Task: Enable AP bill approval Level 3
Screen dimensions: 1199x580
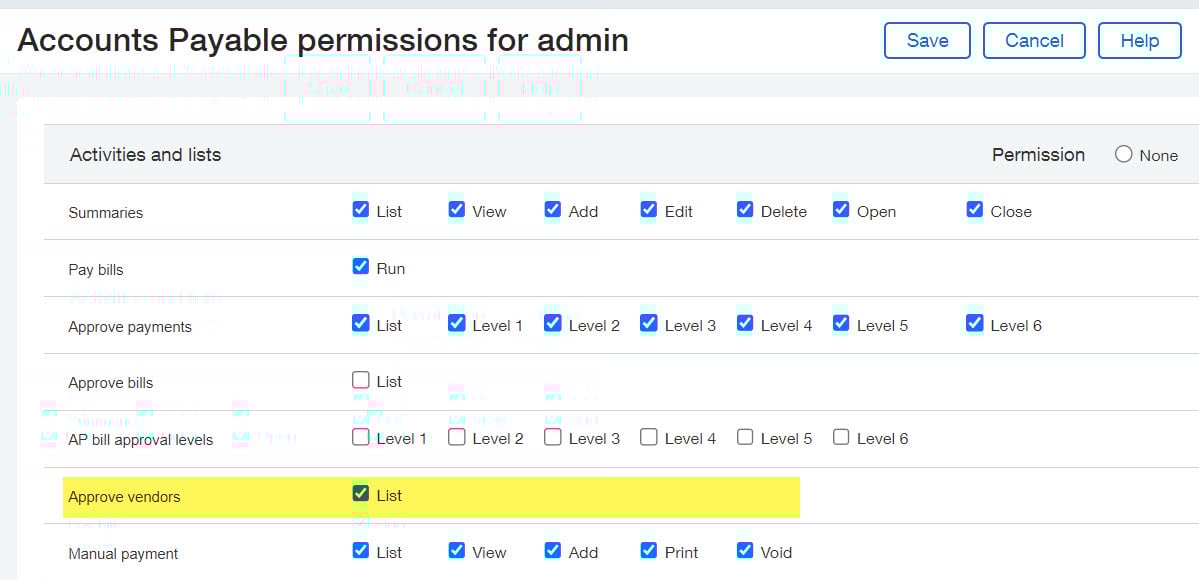Action: (x=553, y=437)
